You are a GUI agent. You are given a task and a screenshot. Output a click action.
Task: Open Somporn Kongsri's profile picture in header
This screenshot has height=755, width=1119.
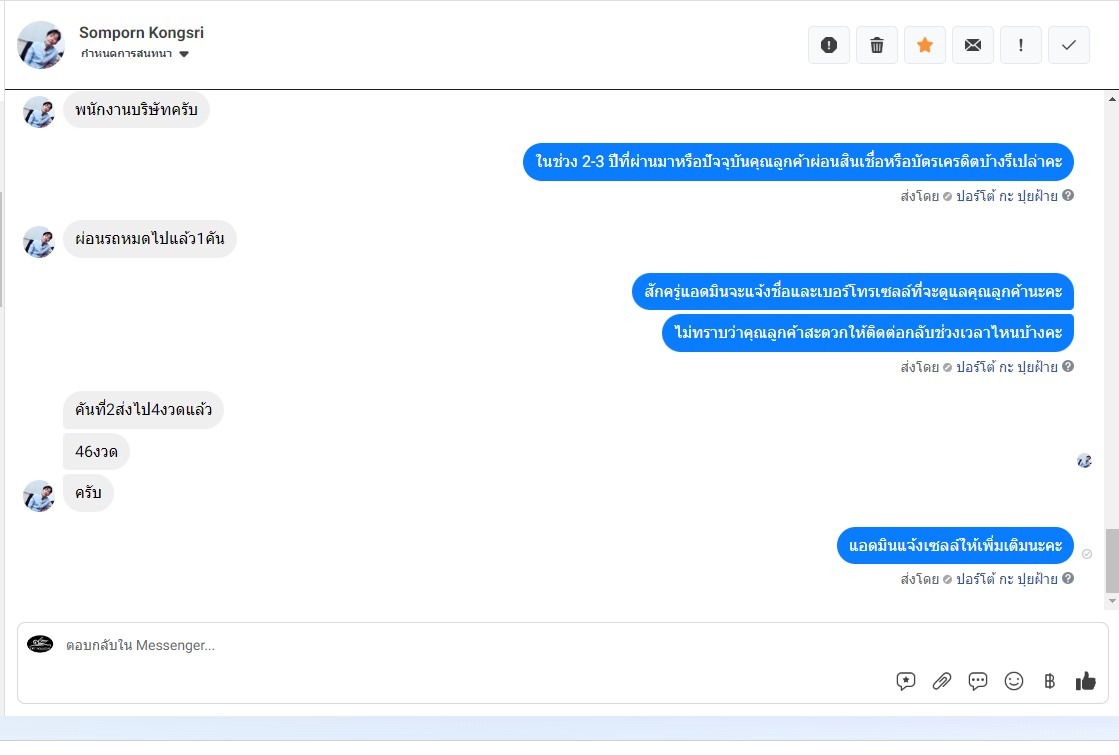tap(41, 44)
